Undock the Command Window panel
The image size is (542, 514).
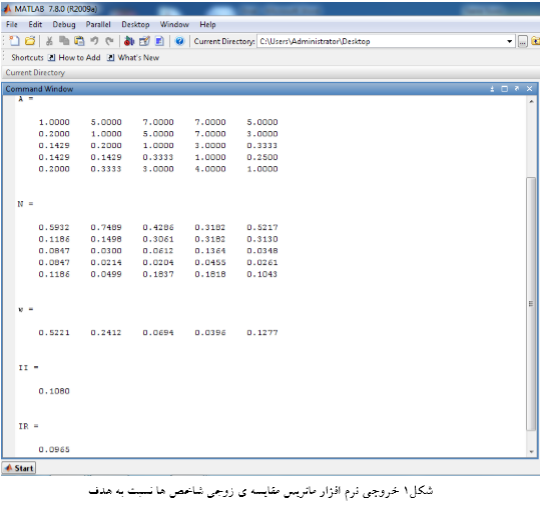tap(517, 89)
